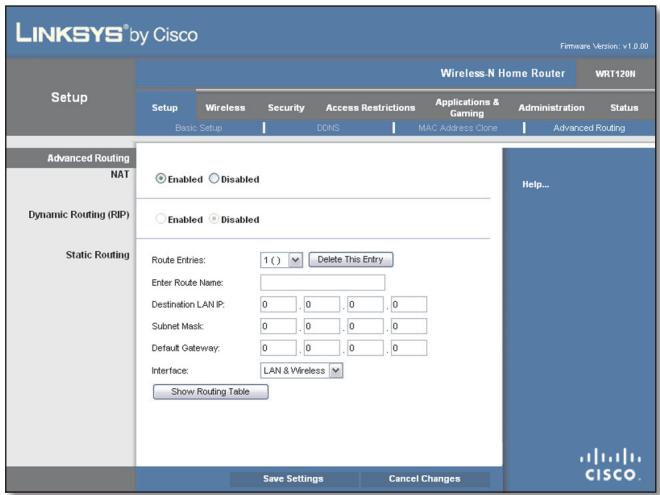The height and width of the screenshot is (495, 660).
Task: Click the Wireless-N Home Router title
Action: [x=503, y=73]
